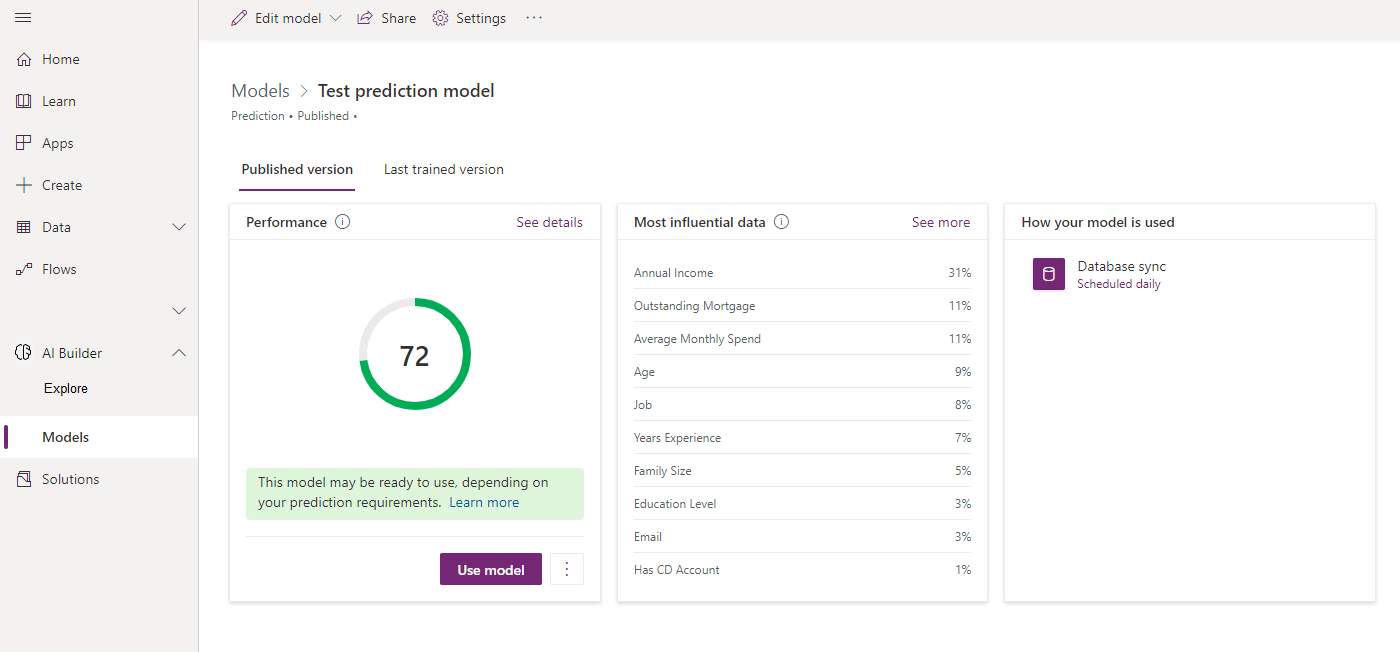Open the more options ellipsis in top toolbar
The height and width of the screenshot is (652, 1400).
(533, 18)
